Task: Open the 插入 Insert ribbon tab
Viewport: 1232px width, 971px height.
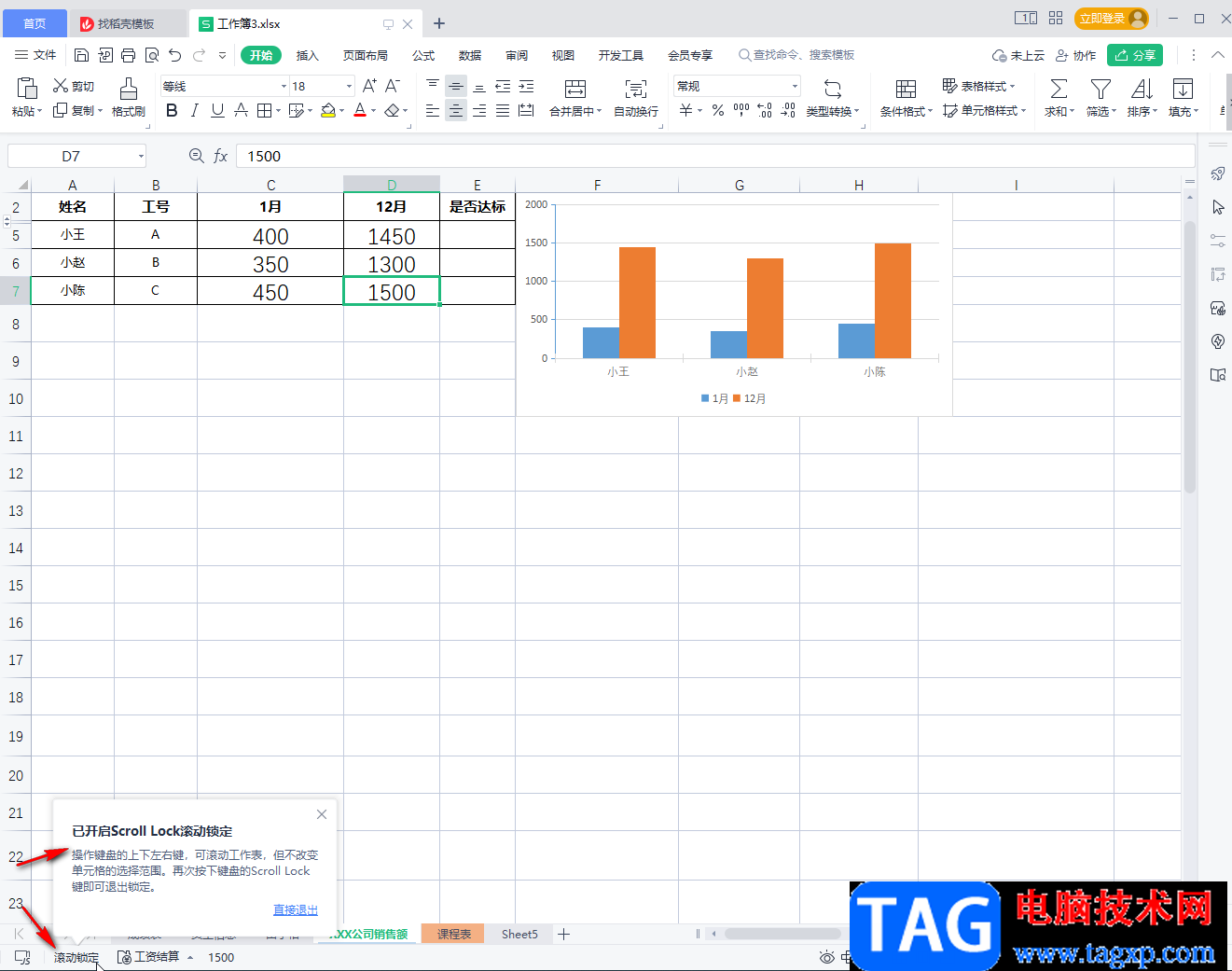Action: point(308,55)
